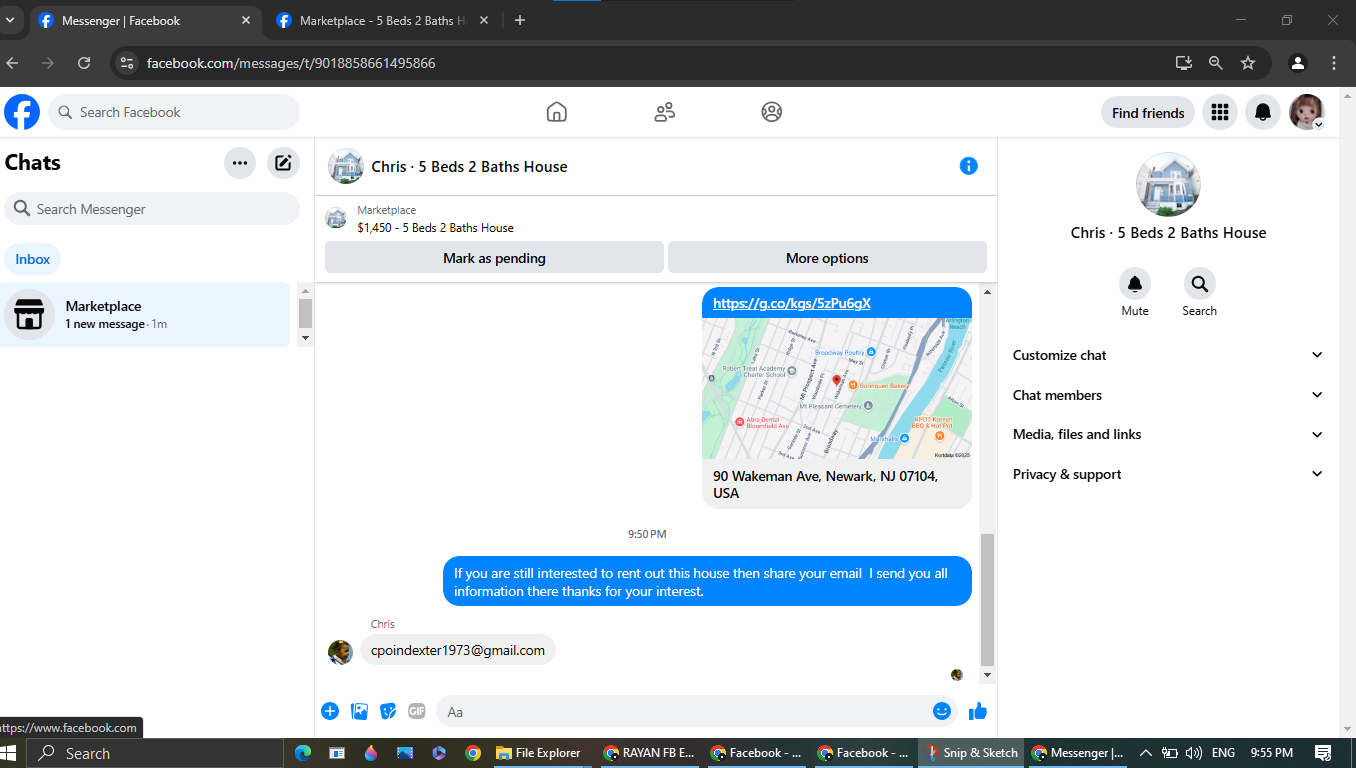This screenshot has width=1356, height=768.
Task: Click the blue conversation information icon
Action: click(x=968, y=166)
